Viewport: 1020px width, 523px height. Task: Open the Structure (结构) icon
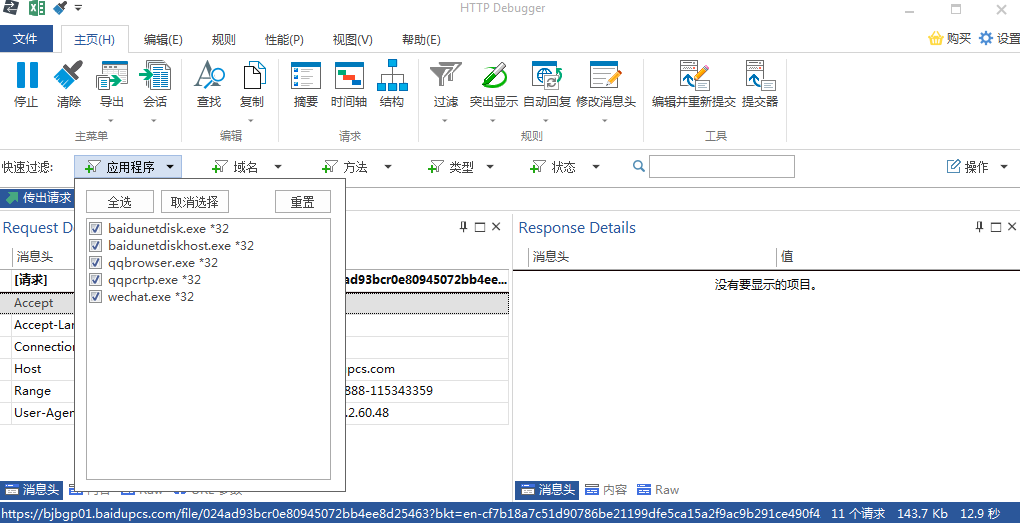point(392,75)
